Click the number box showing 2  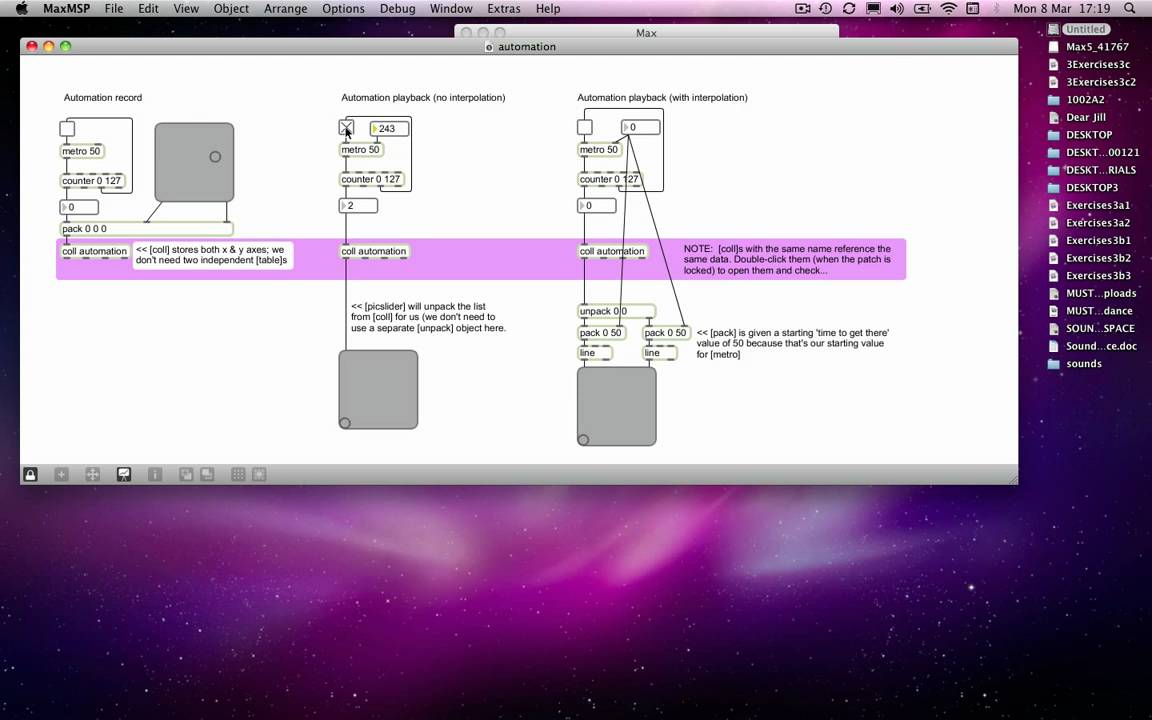coord(359,206)
